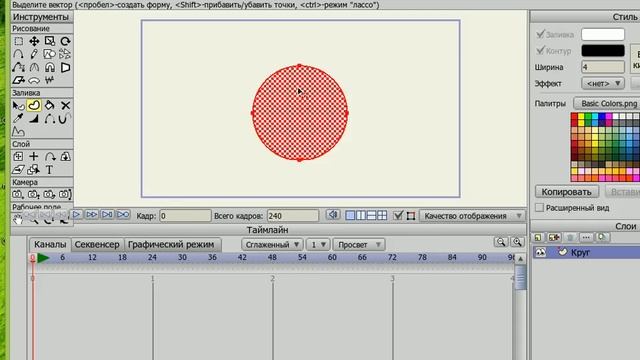Step forward one frame
Image resolution: width=640 pixels, height=360 pixels.
click(x=92, y=214)
